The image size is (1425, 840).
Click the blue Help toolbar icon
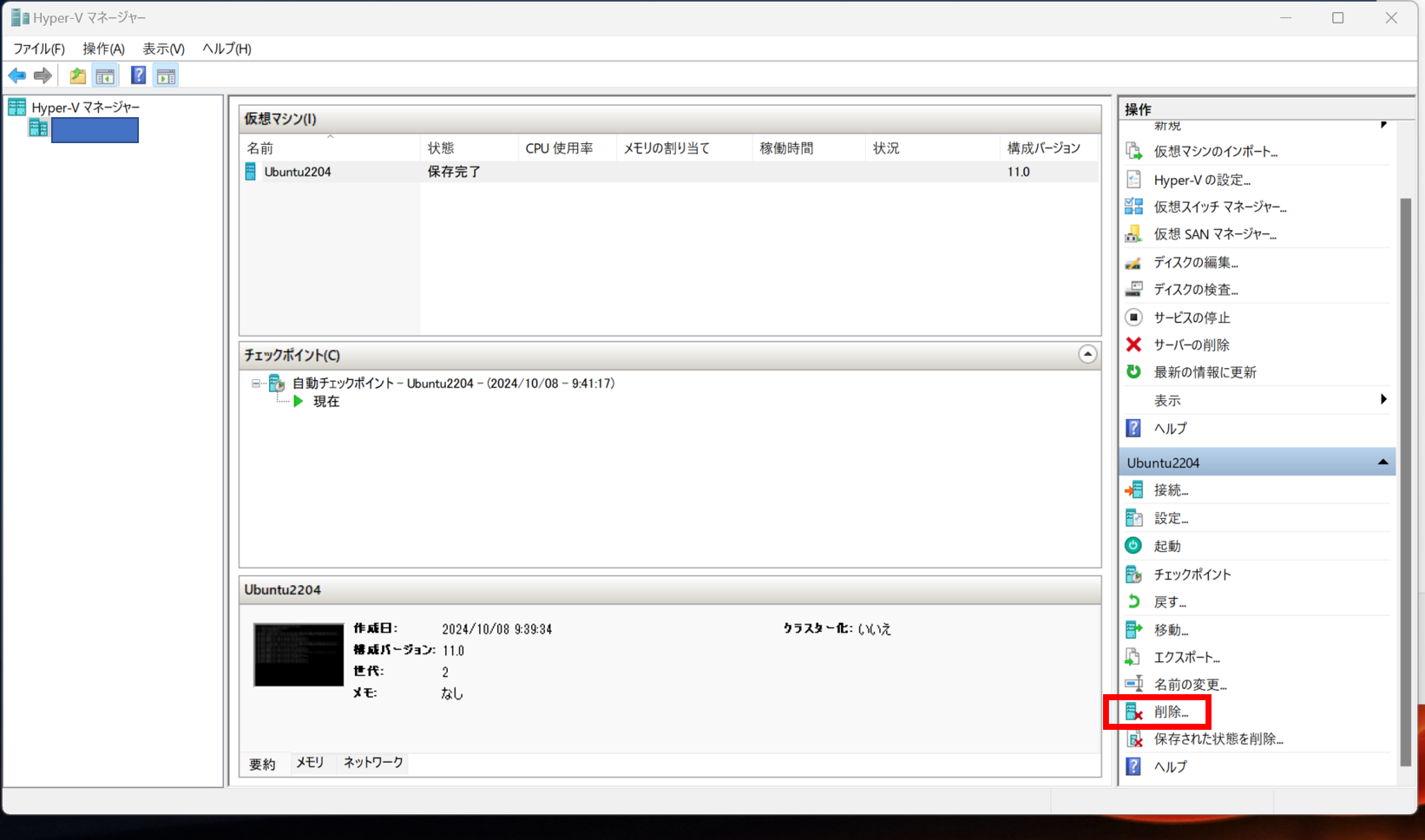tap(138, 75)
